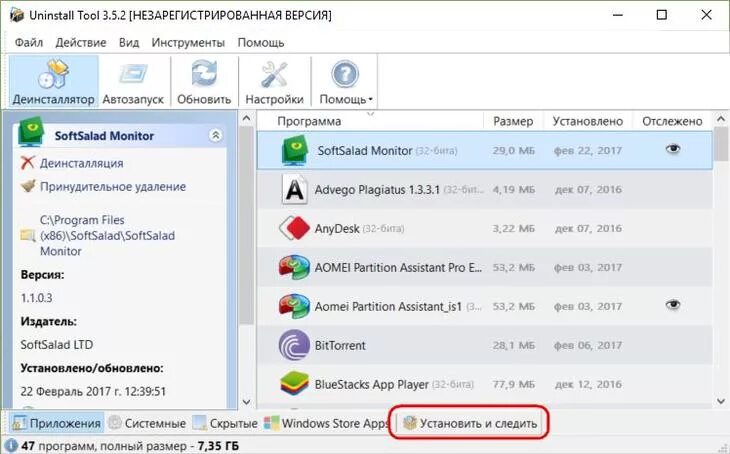Click publisher SoftSalad LTD text
The width and height of the screenshot is (730, 454).
pyautogui.click(x=57, y=345)
